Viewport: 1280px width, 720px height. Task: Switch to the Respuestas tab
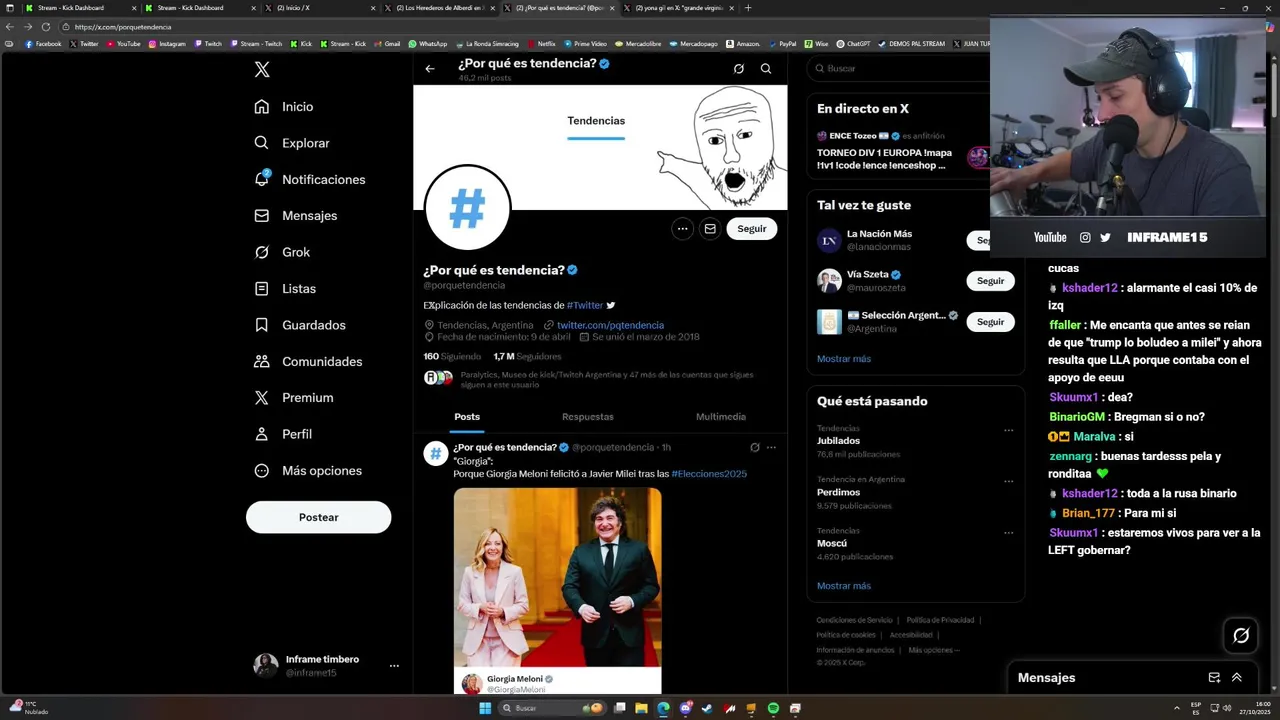pos(588,417)
